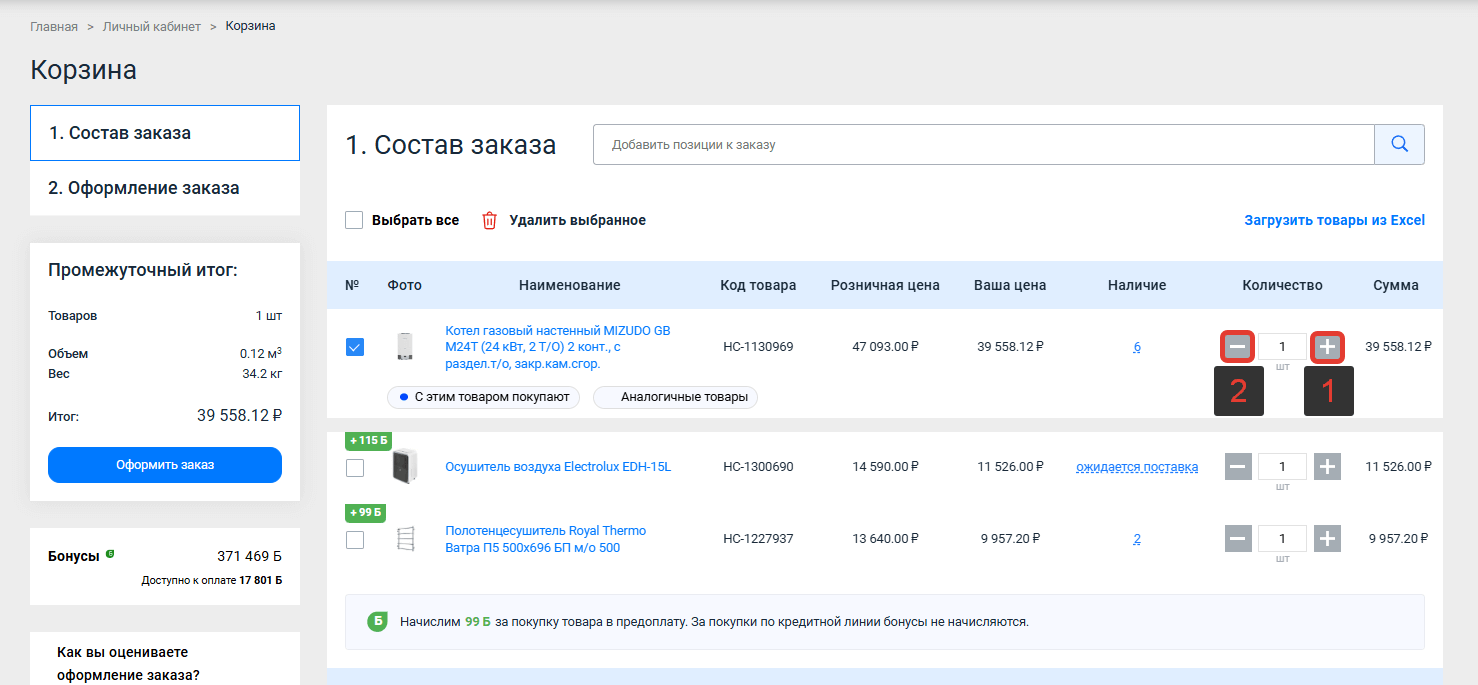Tick the Royal Thermo towel dryer checkbox
The width and height of the screenshot is (1478, 685).
(x=355, y=540)
